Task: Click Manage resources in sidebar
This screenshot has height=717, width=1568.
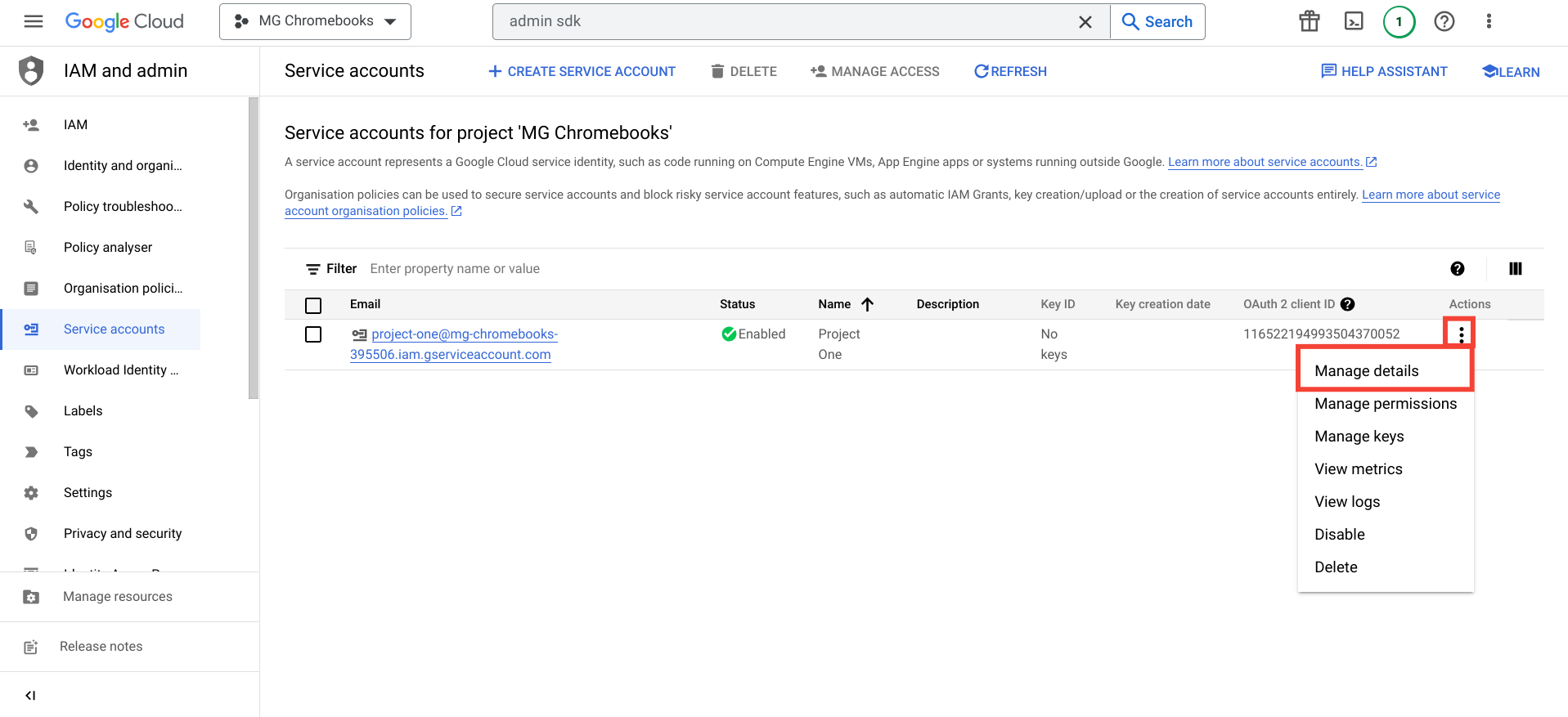Action: [129, 597]
